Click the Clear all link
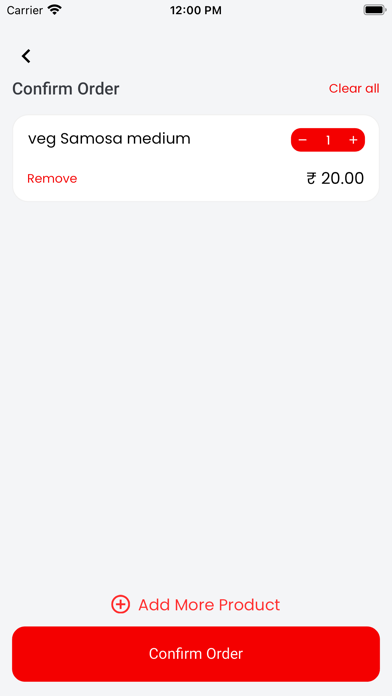Screen dimensions: 392x696 (354, 88)
